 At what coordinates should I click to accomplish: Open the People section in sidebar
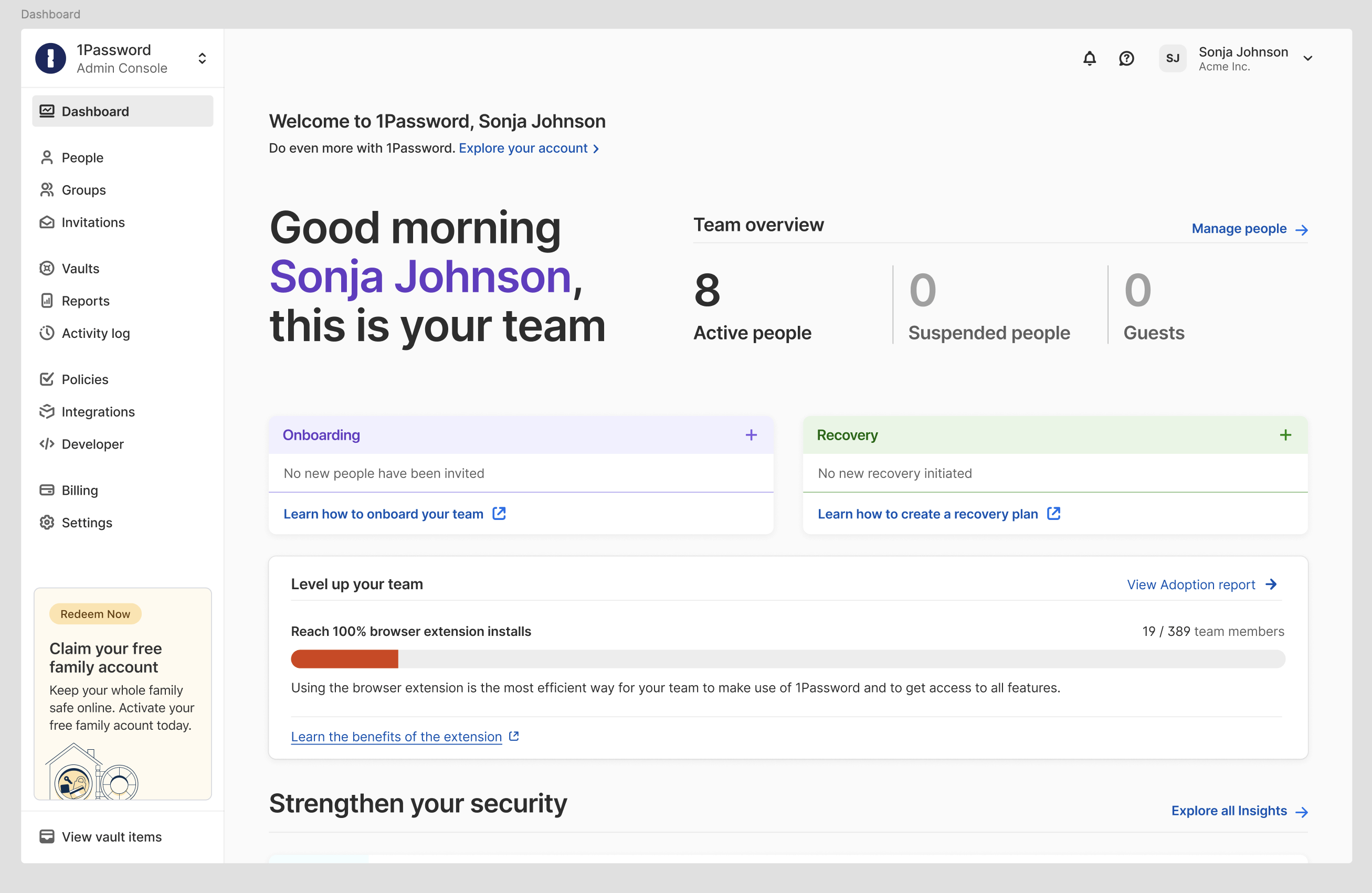pyautogui.click(x=82, y=157)
